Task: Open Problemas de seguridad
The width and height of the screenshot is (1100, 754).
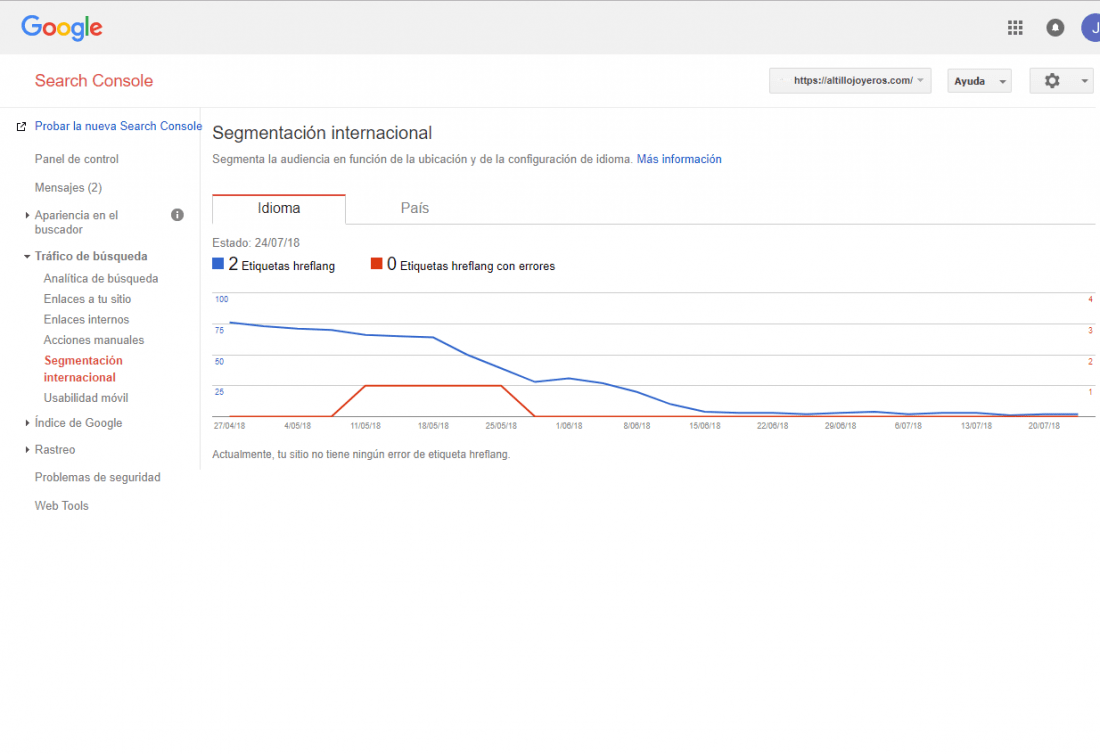Action: [98, 477]
